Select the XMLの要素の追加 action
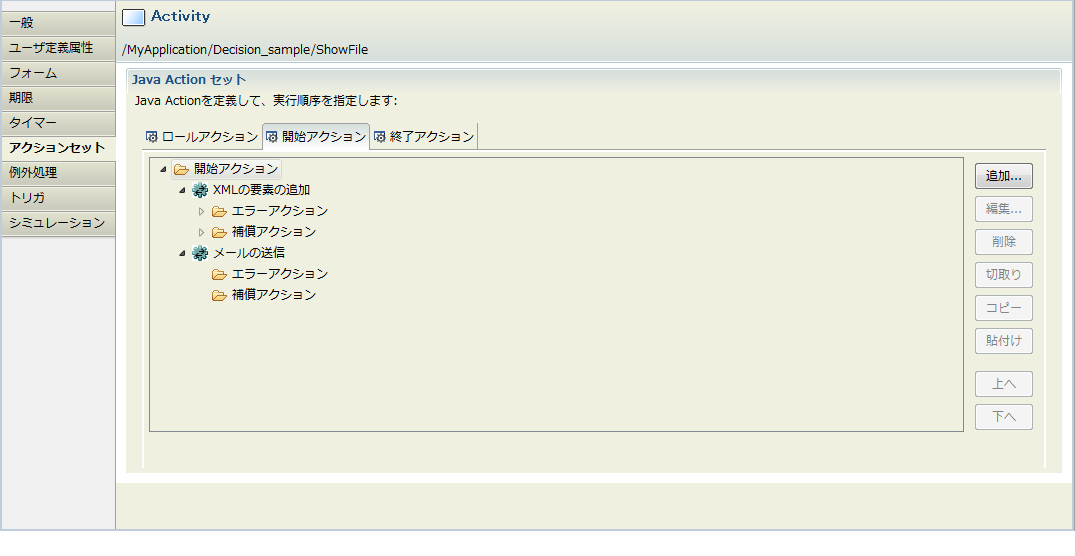The height and width of the screenshot is (556, 1075). (261, 190)
